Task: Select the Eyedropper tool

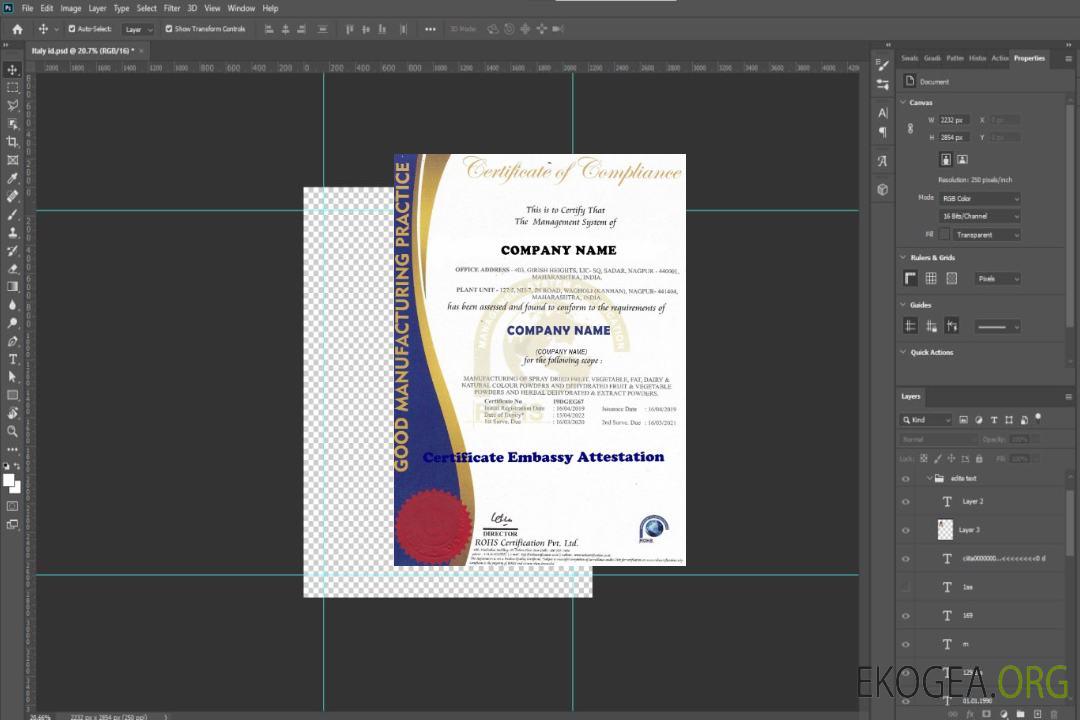Action: 12,178
